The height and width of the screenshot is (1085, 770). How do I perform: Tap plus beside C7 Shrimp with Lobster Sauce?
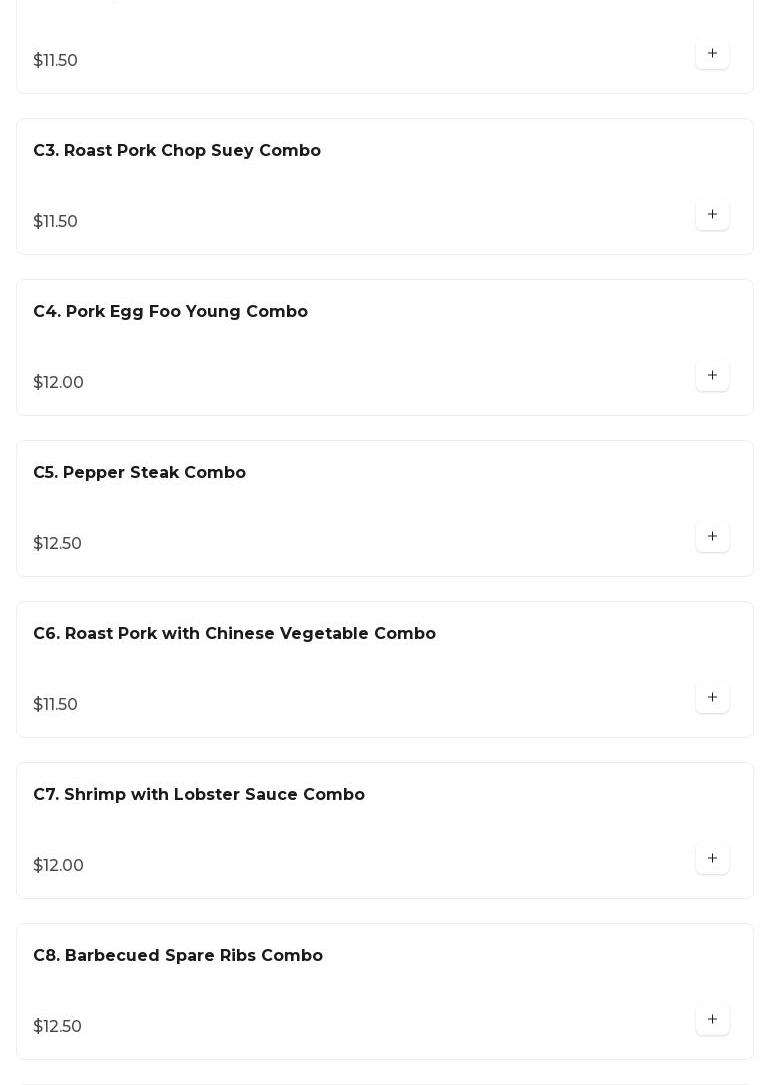(712, 859)
